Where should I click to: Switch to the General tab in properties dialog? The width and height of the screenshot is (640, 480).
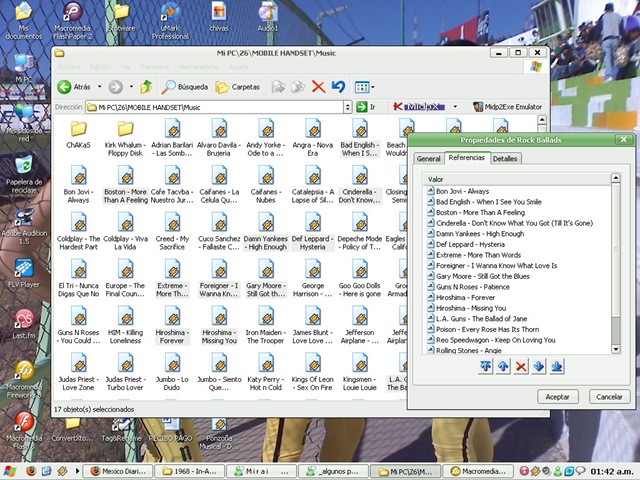pyautogui.click(x=429, y=159)
